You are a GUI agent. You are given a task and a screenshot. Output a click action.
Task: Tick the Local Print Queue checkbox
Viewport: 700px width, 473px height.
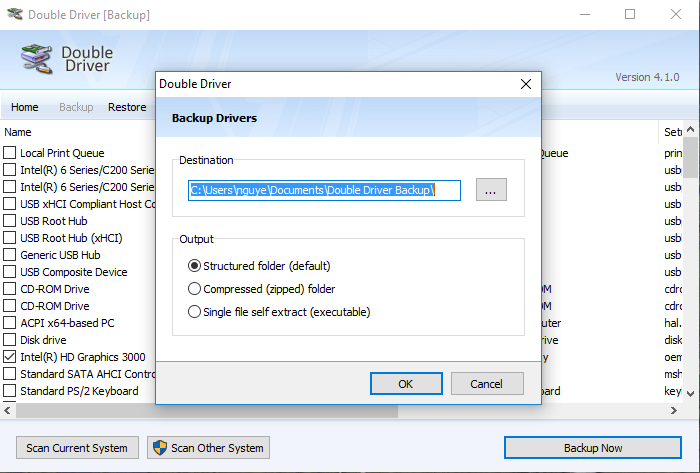click(x=9, y=153)
